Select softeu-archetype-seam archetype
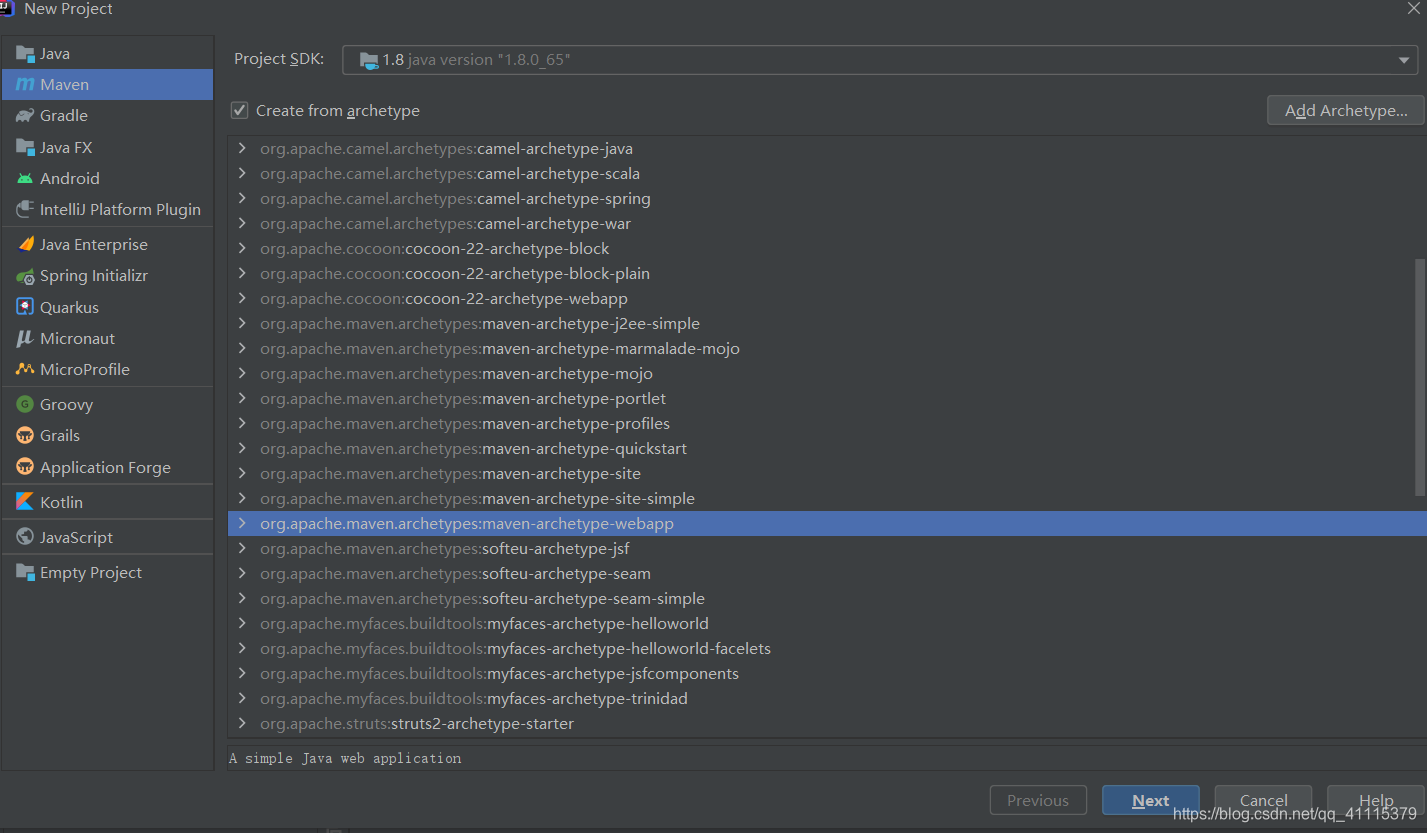Screen dimensions: 1427x833 point(827,573)
